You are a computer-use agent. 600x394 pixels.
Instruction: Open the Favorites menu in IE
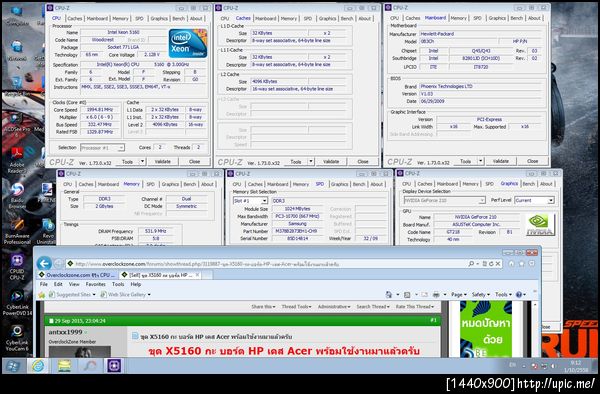click(x=96, y=284)
